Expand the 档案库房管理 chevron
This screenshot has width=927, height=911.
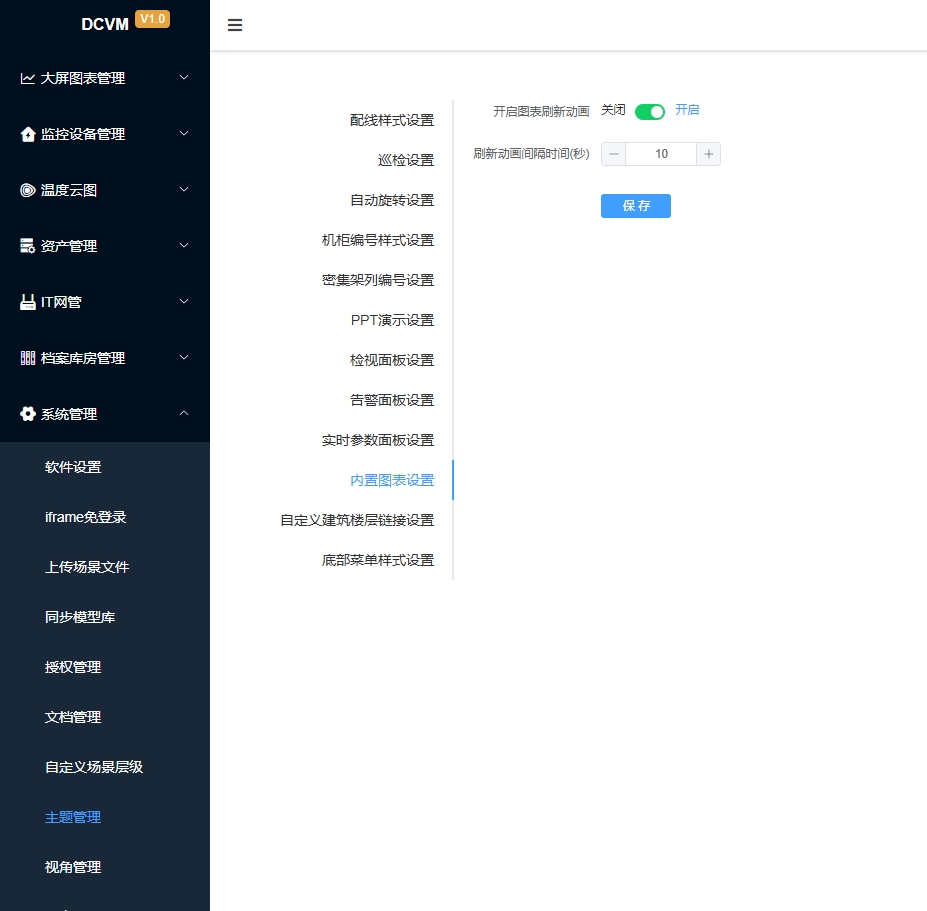[x=184, y=357]
